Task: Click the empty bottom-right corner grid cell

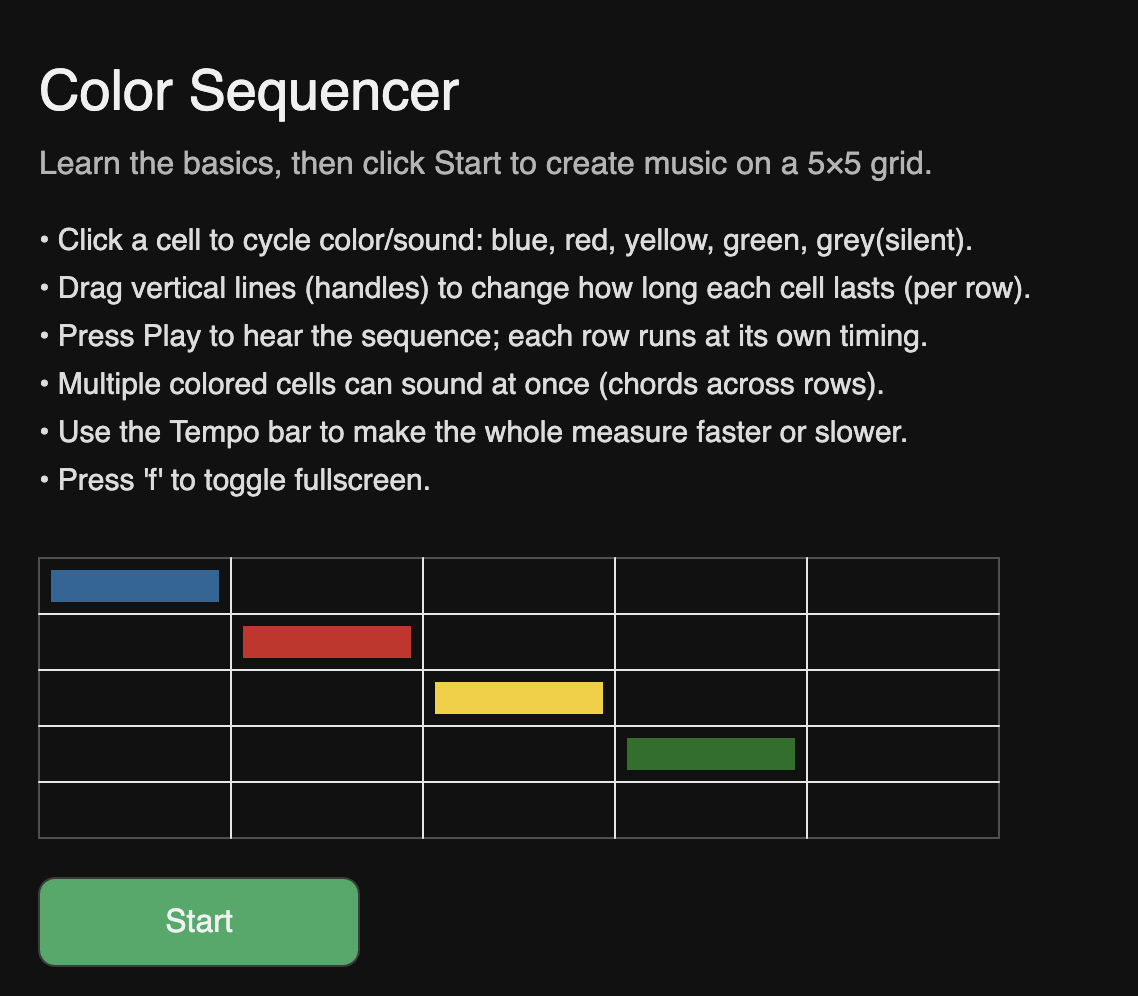Action: pyautogui.click(x=903, y=810)
